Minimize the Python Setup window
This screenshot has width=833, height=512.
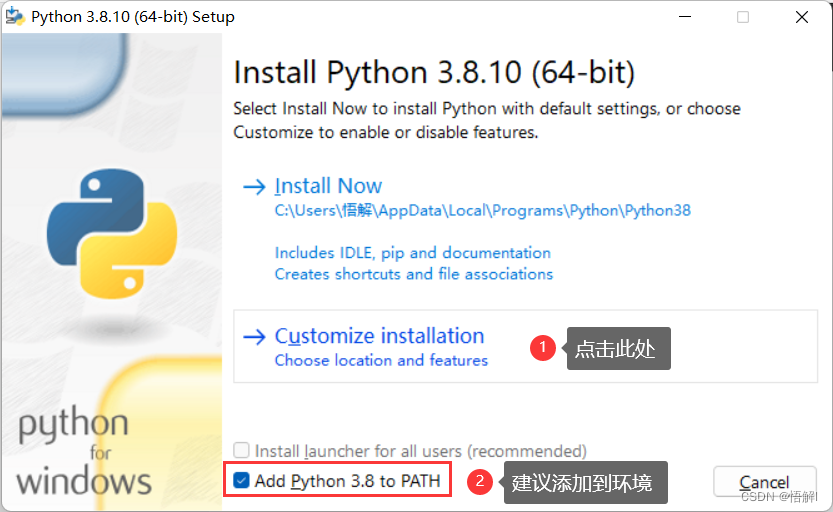click(685, 17)
